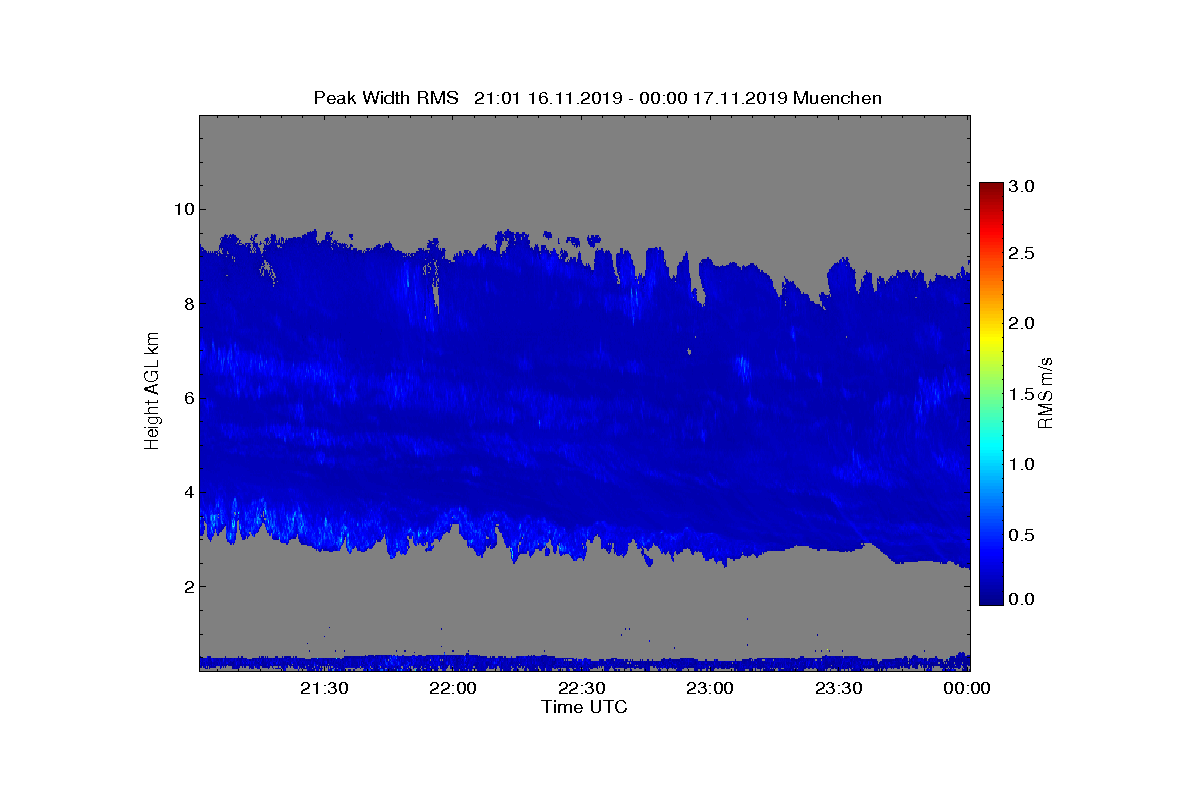Click the 22:30 time tick label
The image size is (1200, 800).
pos(583,688)
